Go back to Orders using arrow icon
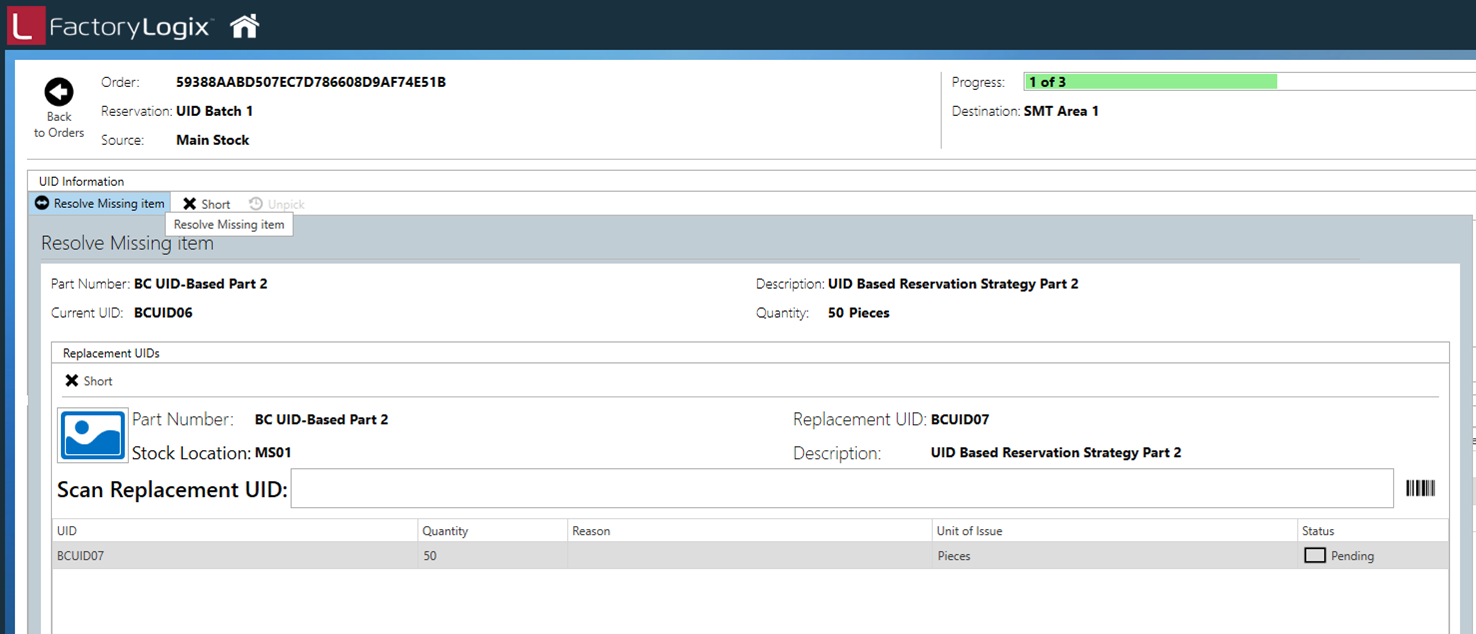Viewport: 1476px width, 634px height. point(59,93)
